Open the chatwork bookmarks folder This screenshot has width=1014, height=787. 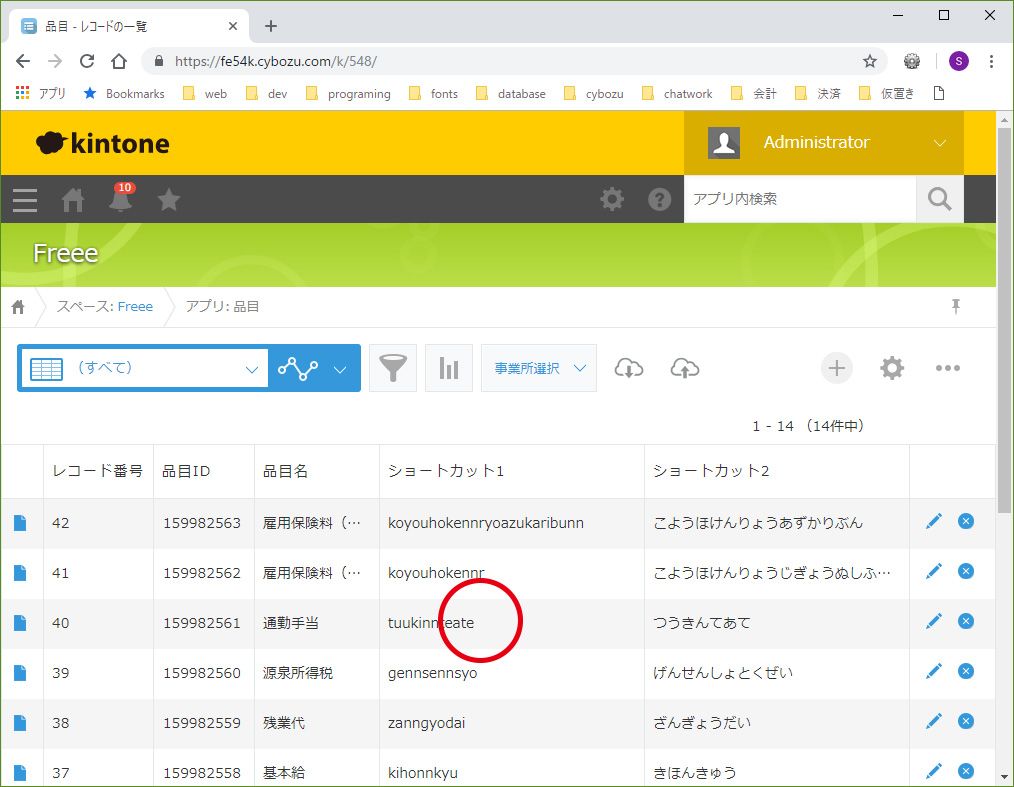[677, 94]
